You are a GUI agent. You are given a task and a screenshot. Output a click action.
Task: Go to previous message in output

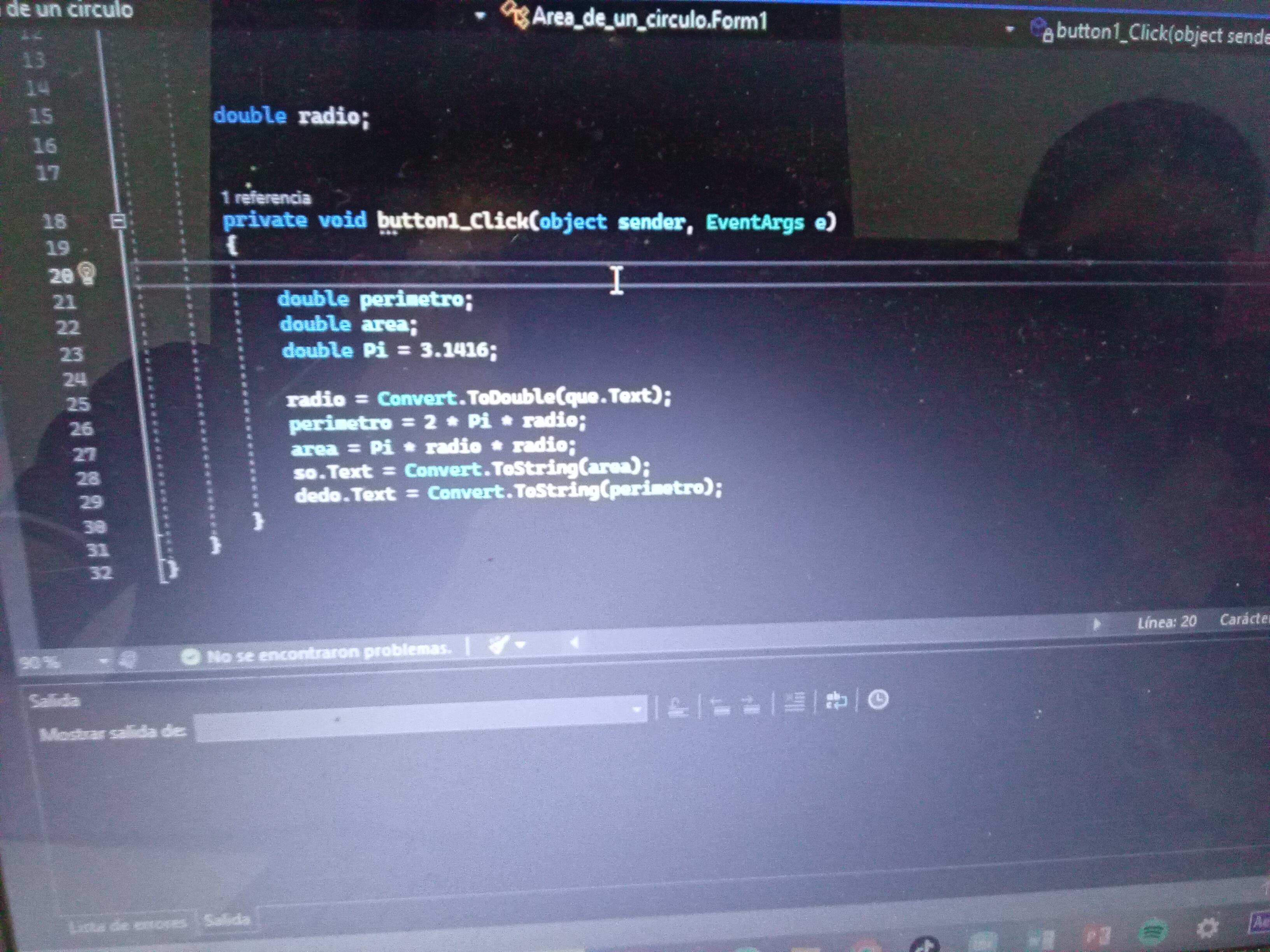click(x=720, y=706)
